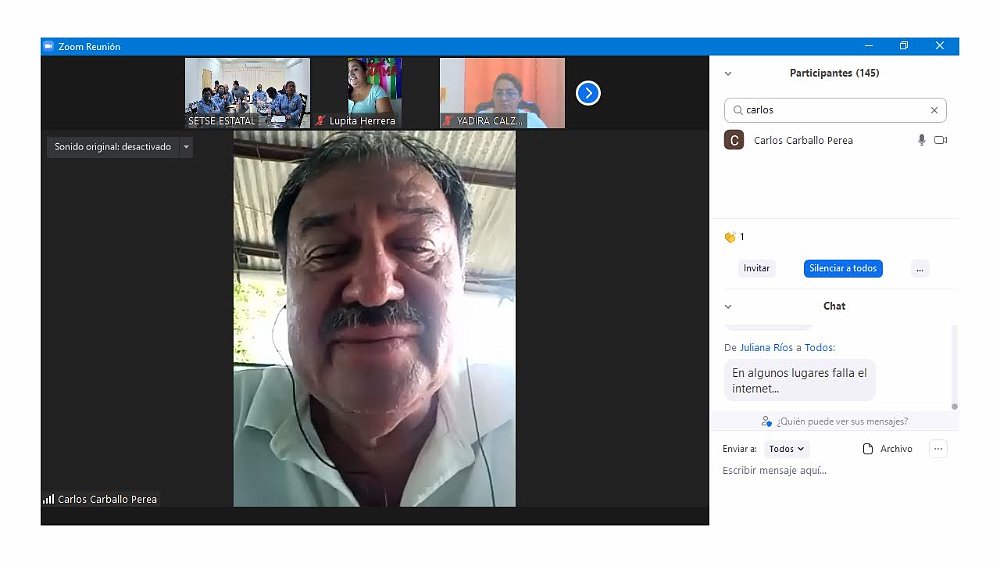
Task: Click the Archivo file attachment icon
Action: tap(868, 449)
